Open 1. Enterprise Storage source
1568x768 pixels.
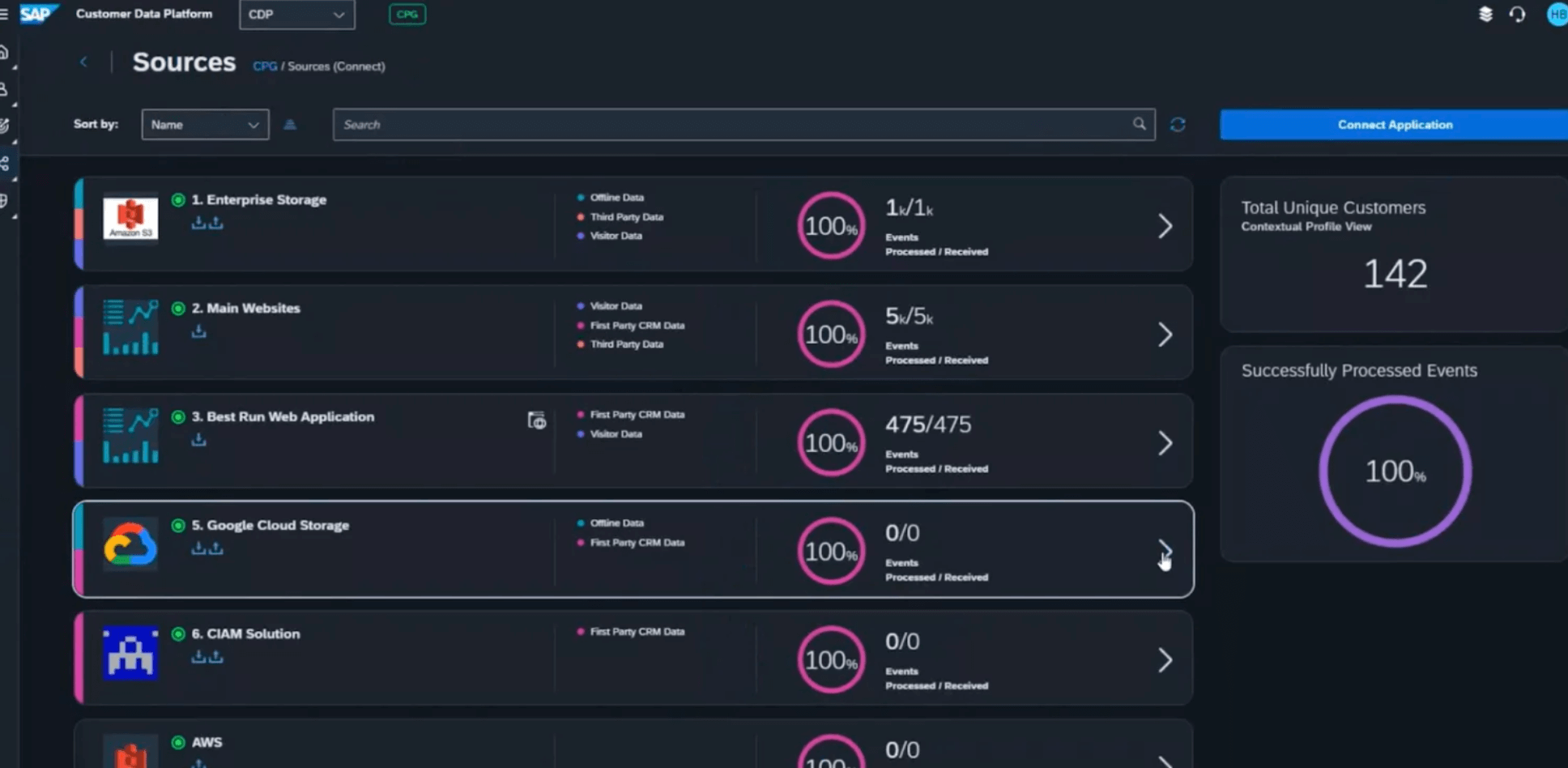[x=258, y=199]
